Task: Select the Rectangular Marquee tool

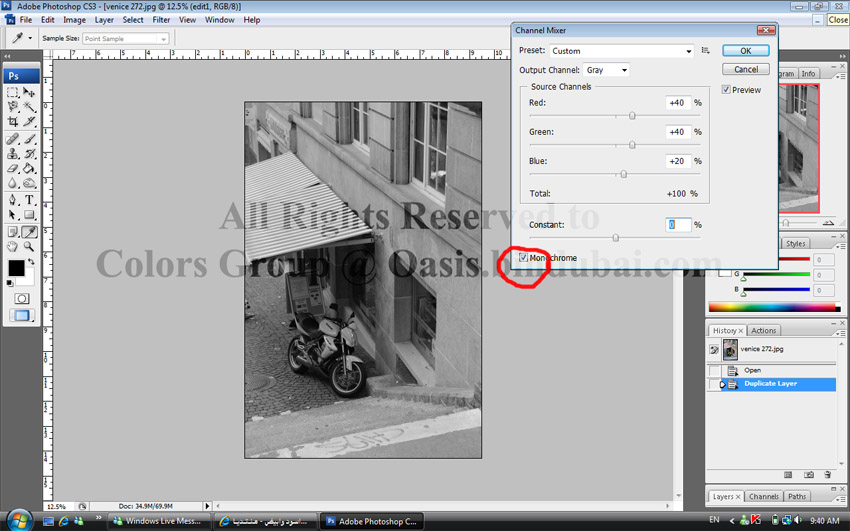Action: [x=13, y=93]
